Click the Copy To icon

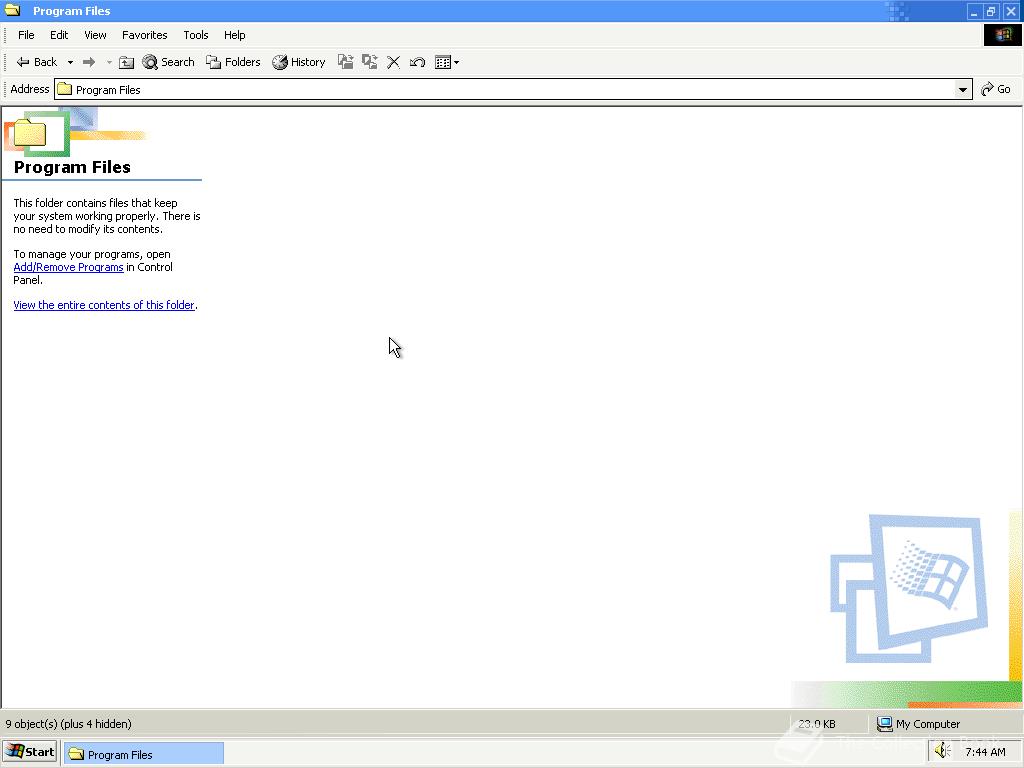370,62
